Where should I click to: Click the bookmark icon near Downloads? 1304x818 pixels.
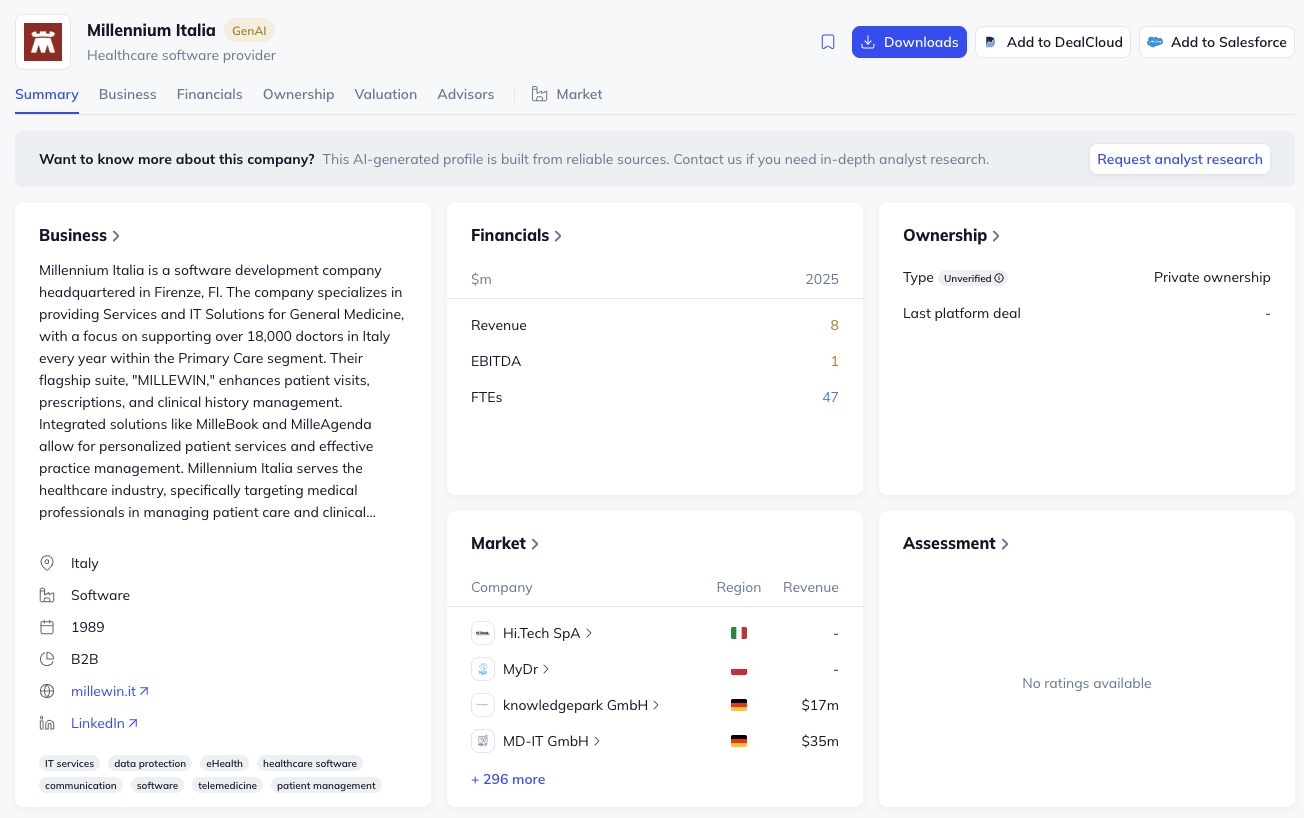click(x=828, y=42)
